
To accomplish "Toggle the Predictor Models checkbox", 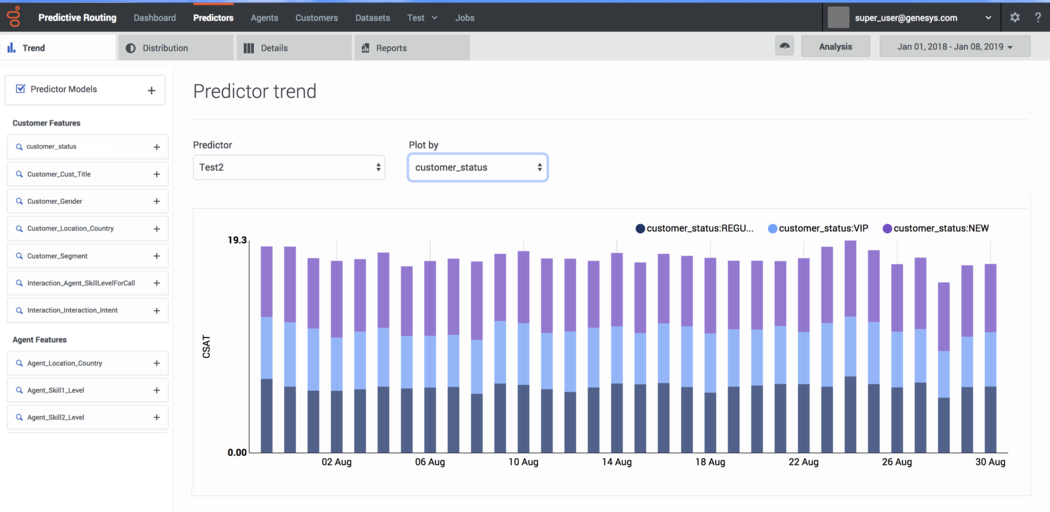I will coord(20,88).
